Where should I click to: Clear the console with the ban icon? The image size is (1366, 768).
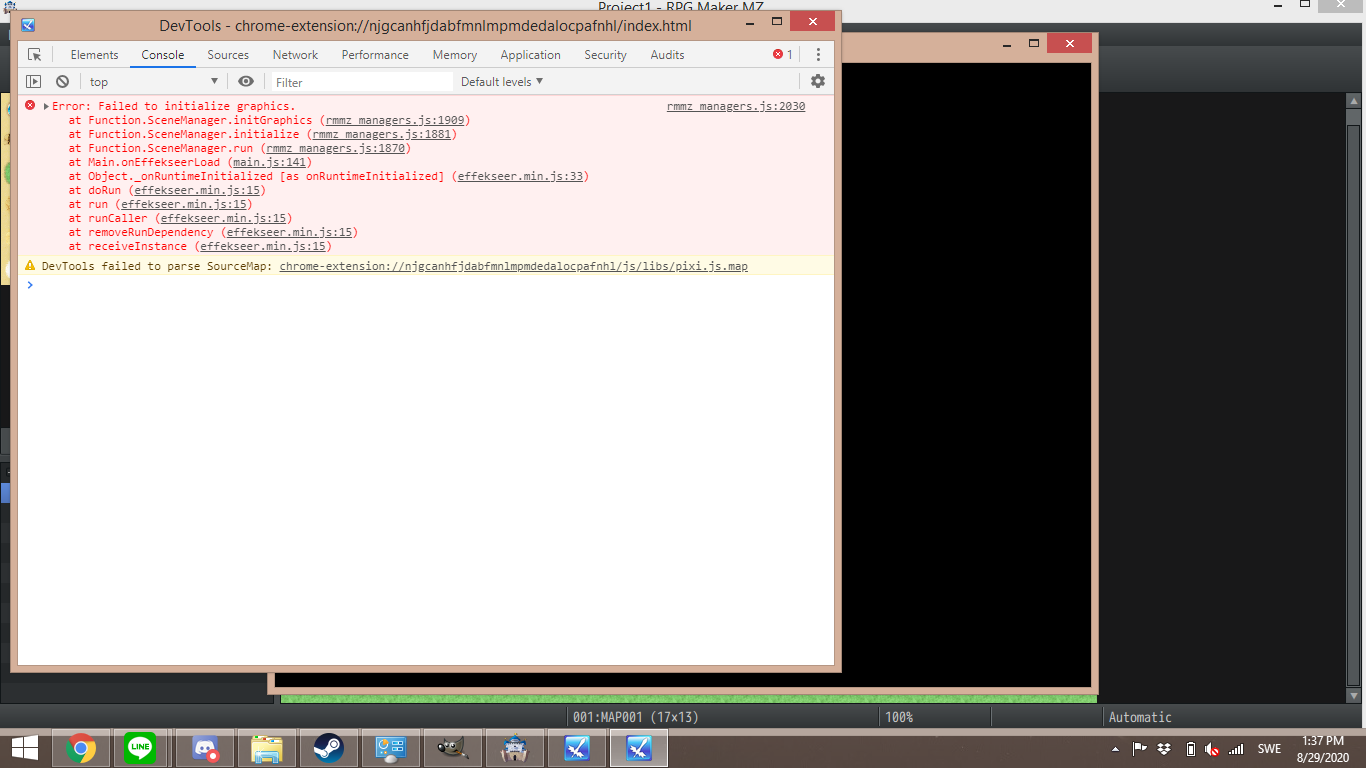62,82
